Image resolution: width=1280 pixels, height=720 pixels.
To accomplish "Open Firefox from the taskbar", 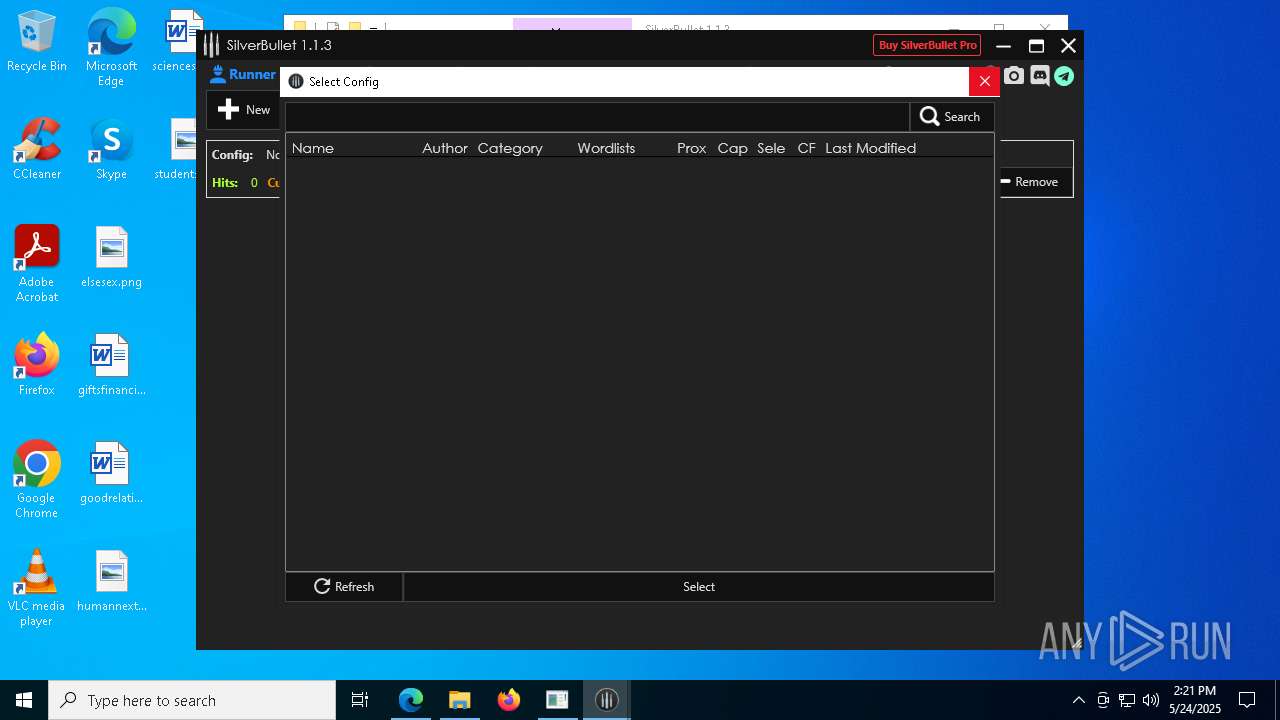I will [x=508, y=700].
